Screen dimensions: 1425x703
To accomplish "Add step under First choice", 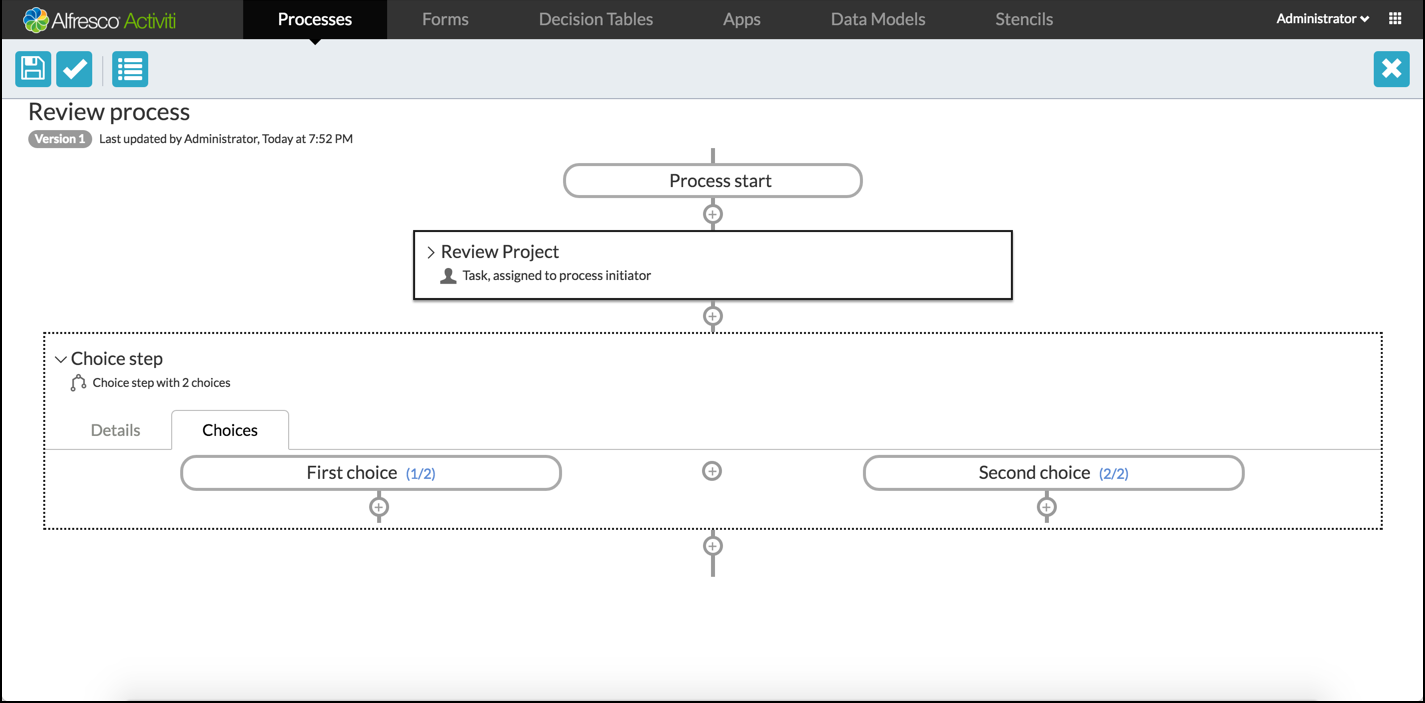I will pos(379,508).
